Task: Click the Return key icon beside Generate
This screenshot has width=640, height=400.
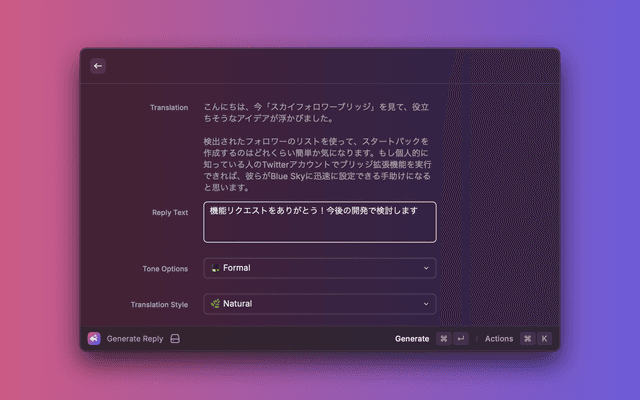Action: point(461,339)
